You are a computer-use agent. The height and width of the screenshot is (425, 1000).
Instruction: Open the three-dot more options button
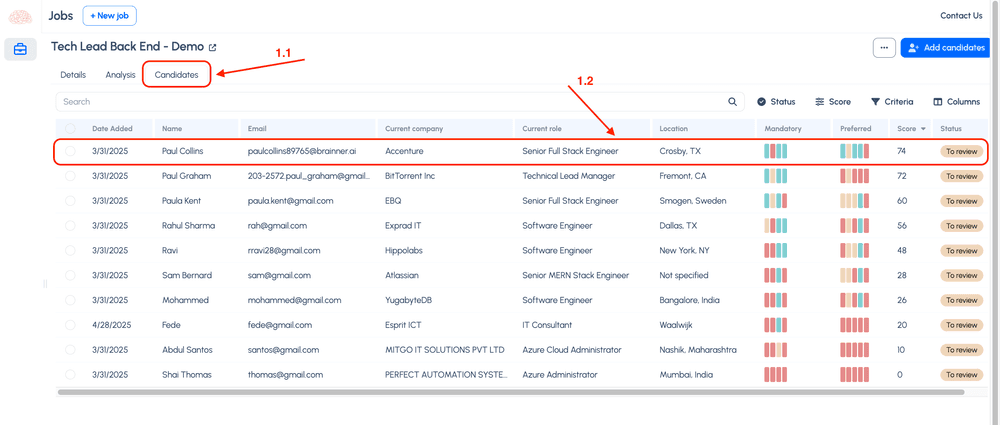click(883, 47)
